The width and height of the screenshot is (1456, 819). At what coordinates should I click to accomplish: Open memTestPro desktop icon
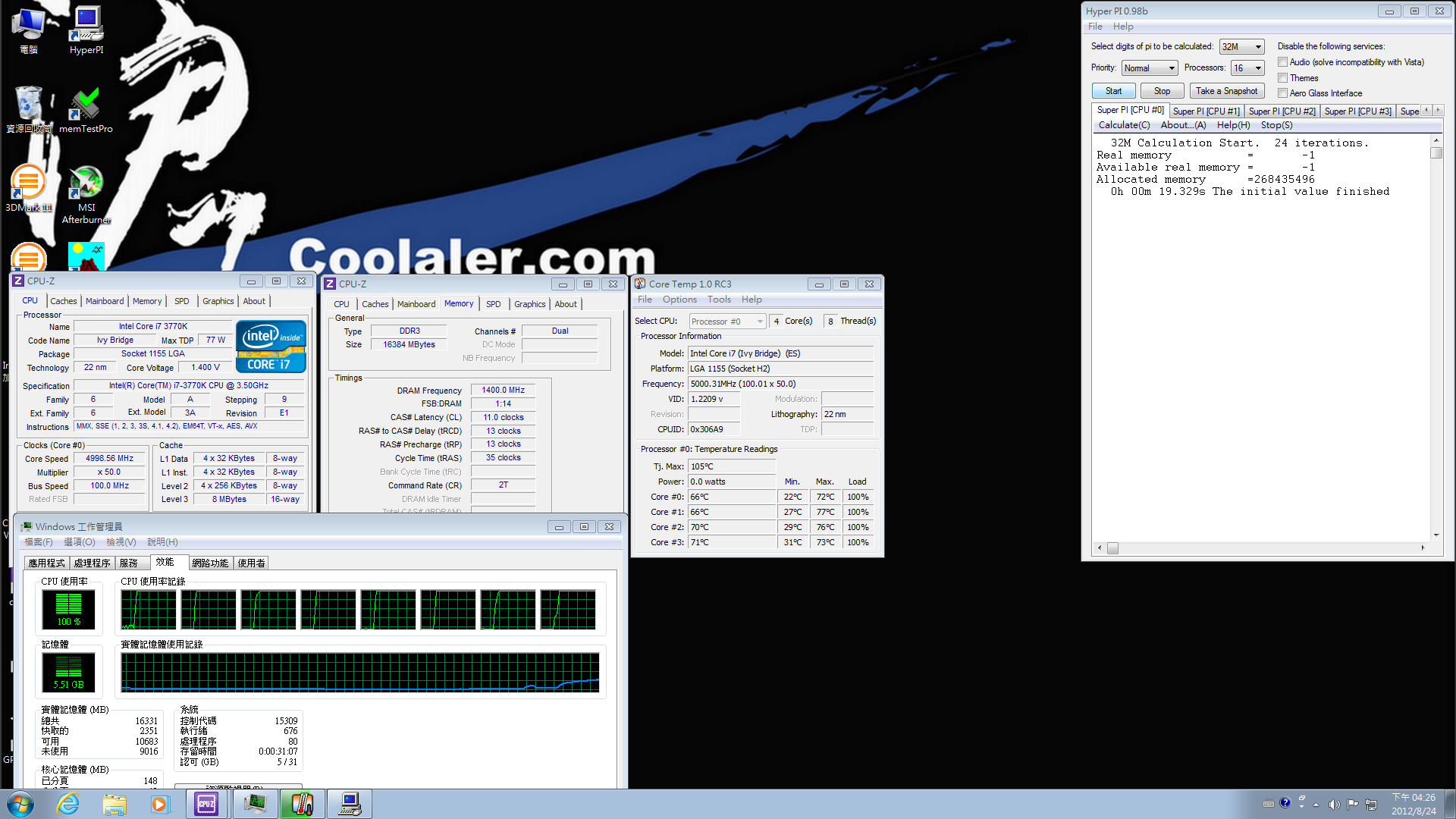pyautogui.click(x=86, y=108)
